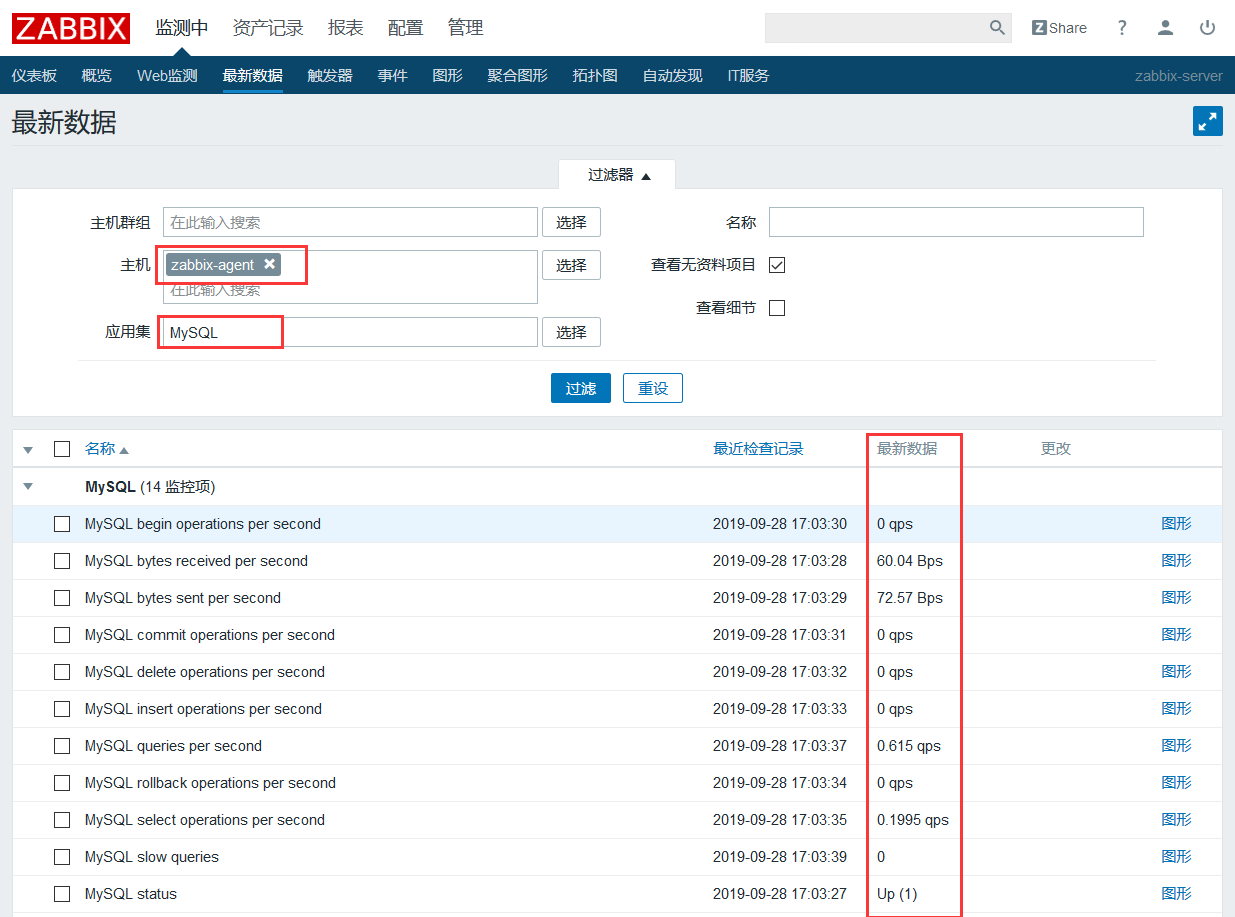
Task: Focus the '应用集' input containing MySQL
Action: (x=350, y=332)
